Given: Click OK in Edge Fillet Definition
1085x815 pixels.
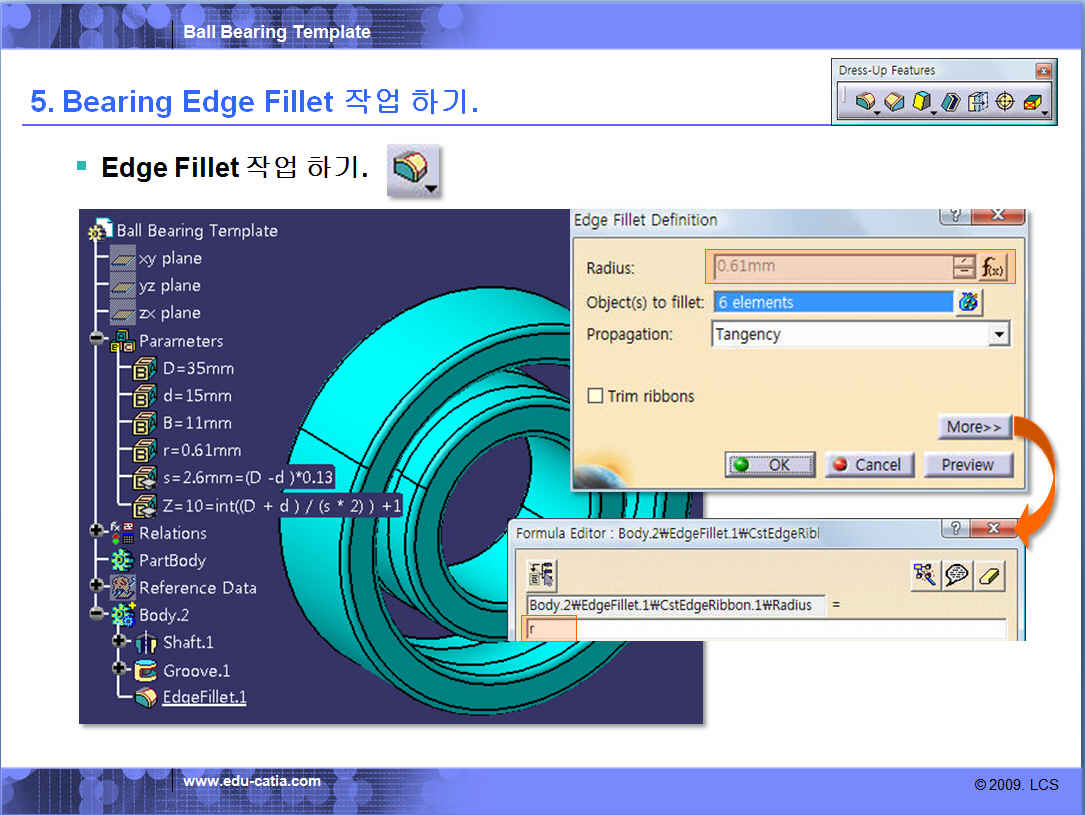Looking at the screenshot, I should point(770,464).
